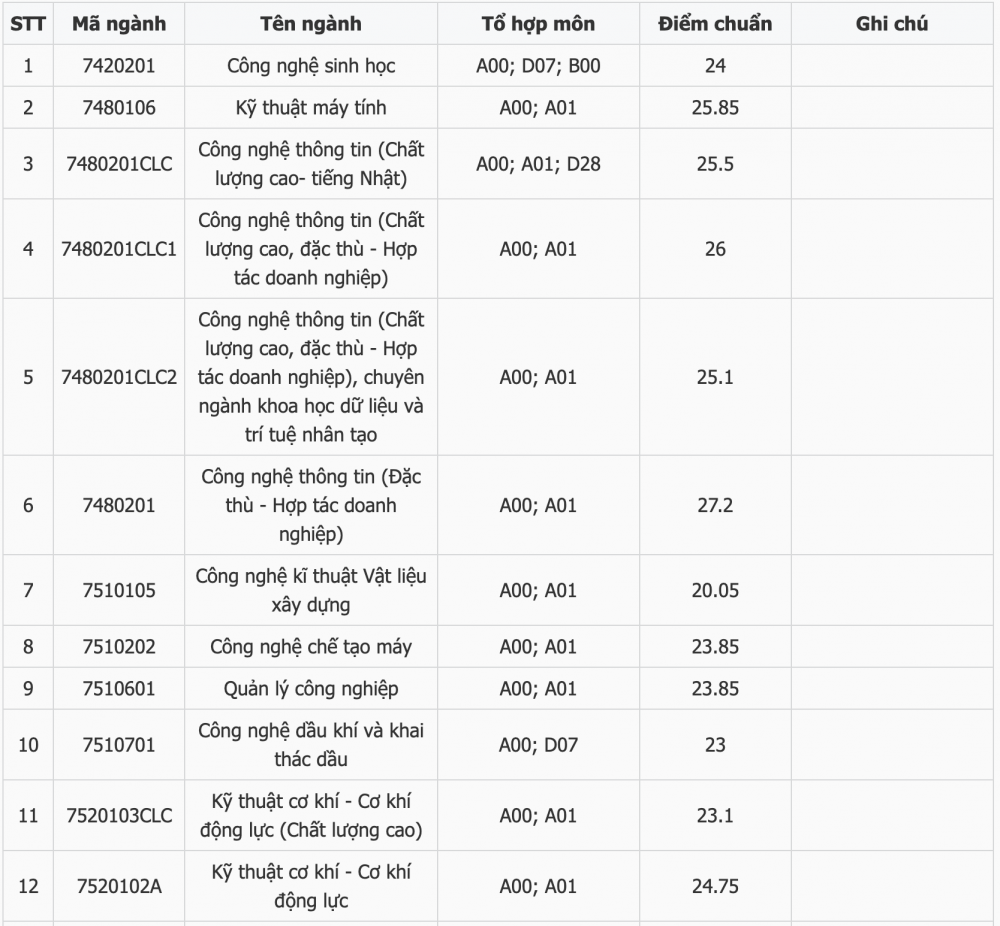Select Công nghệ chế tạo máy cell
Image resolution: width=1000 pixels, height=926 pixels.
coord(311,647)
